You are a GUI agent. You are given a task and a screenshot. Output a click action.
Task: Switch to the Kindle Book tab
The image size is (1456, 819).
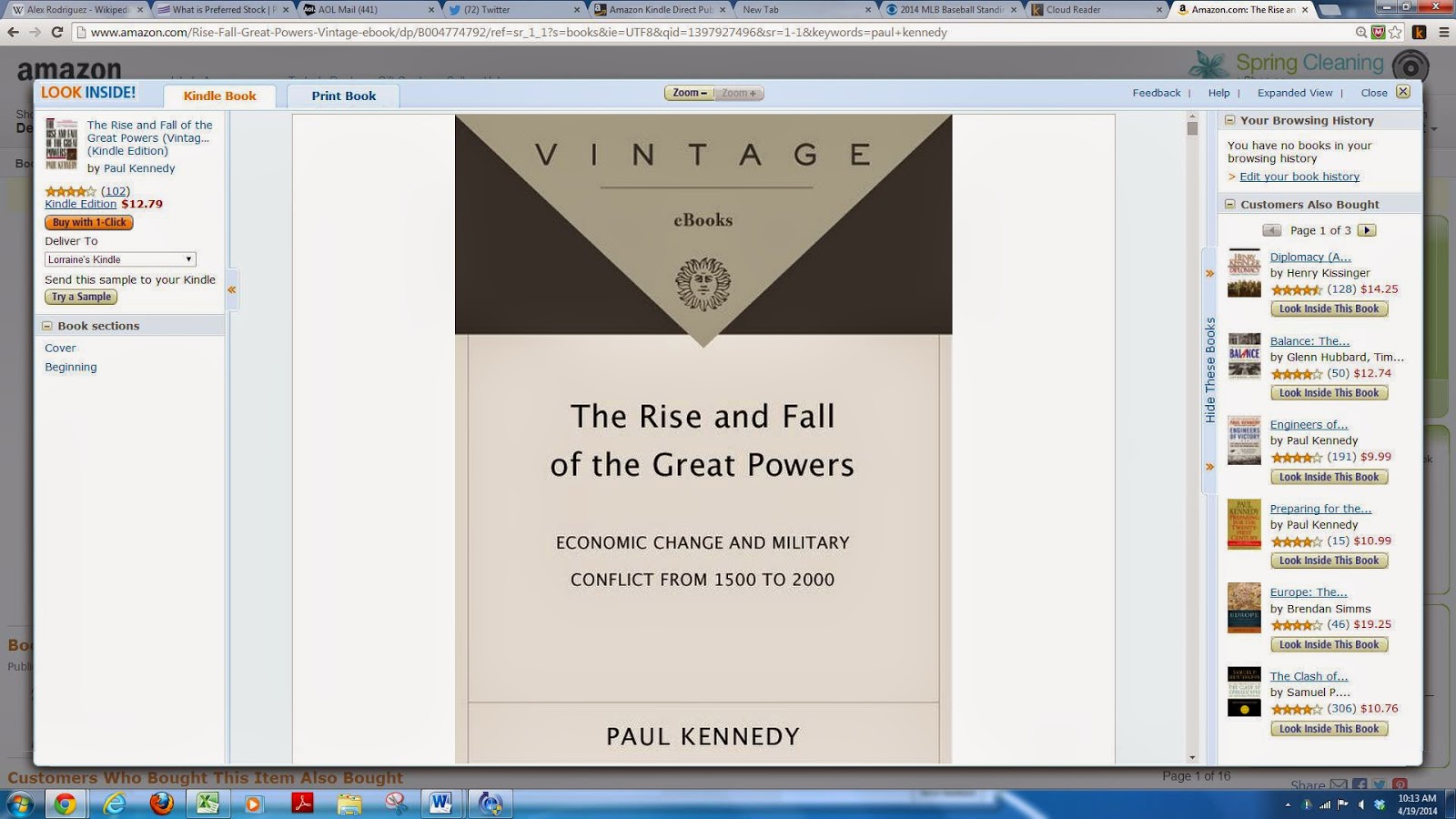pyautogui.click(x=219, y=96)
